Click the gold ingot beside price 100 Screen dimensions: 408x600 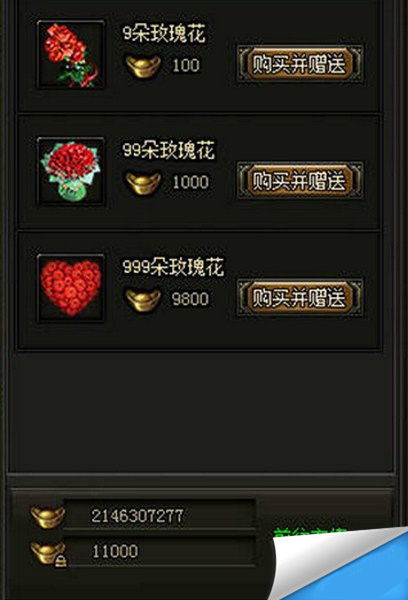pyautogui.click(x=144, y=66)
